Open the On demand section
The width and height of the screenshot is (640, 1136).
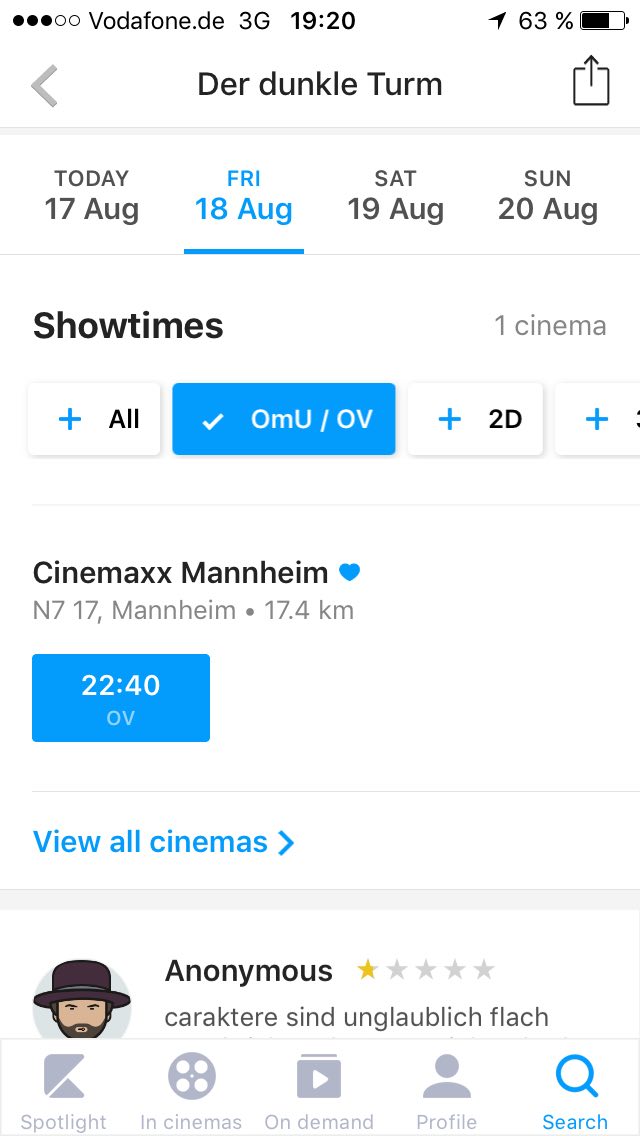[x=319, y=1091]
